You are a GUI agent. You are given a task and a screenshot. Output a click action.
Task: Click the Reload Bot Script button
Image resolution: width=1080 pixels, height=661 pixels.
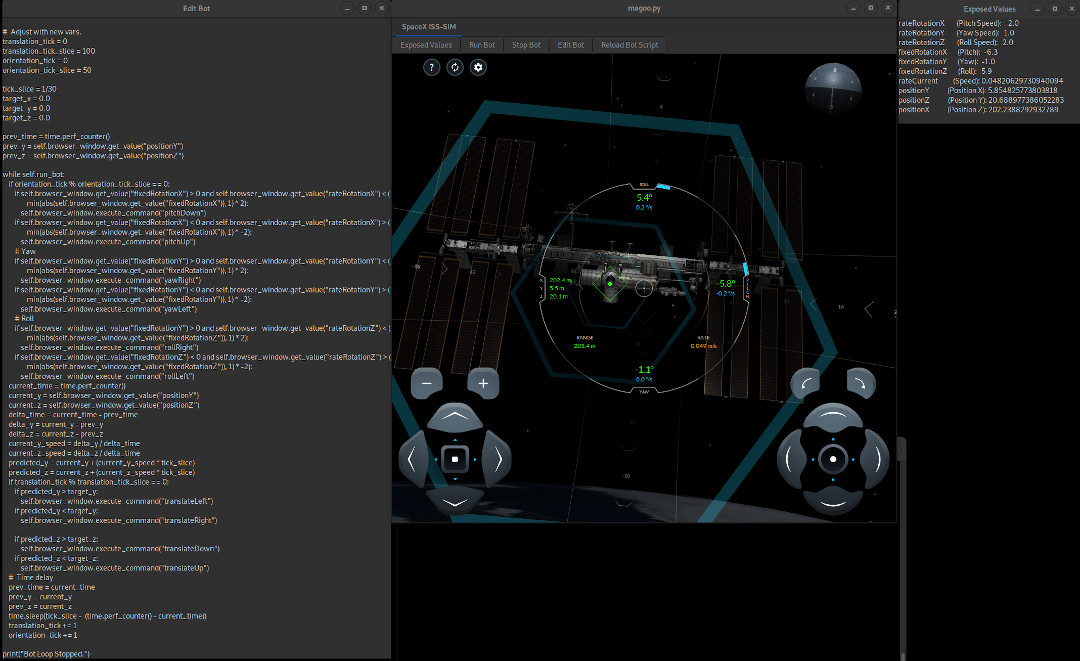tap(630, 45)
